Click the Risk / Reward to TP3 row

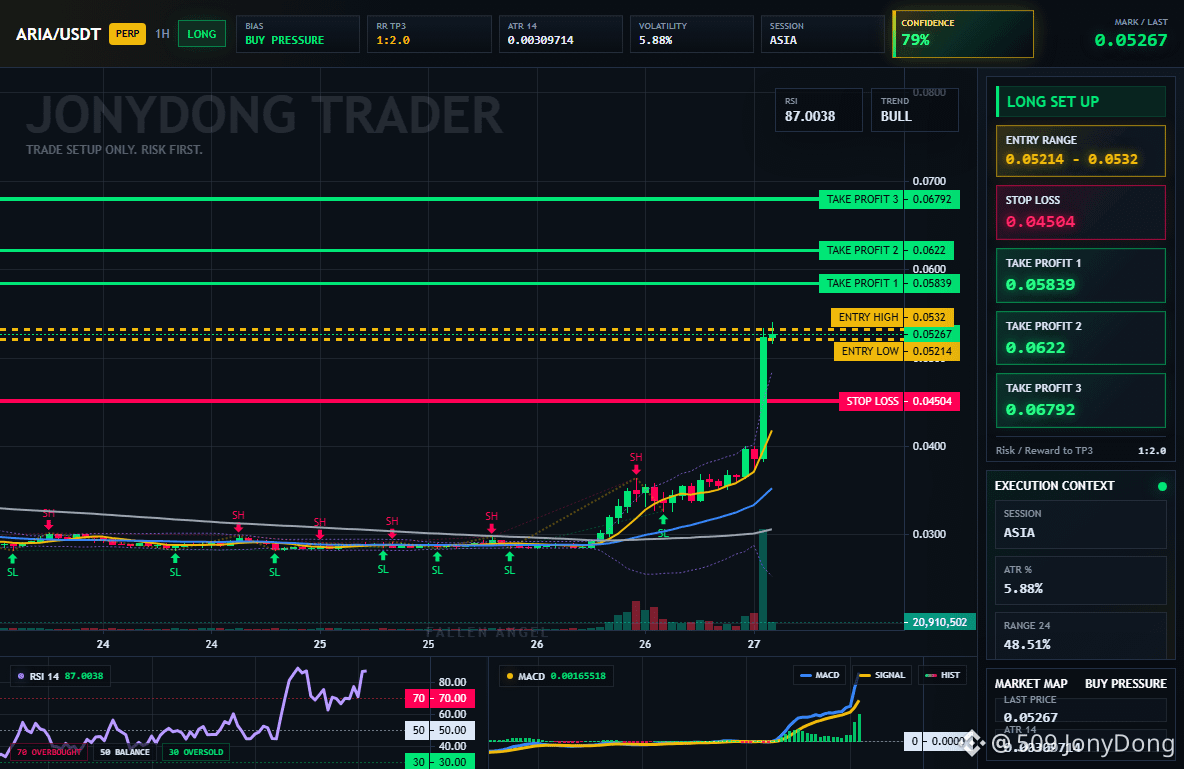(x=1081, y=450)
